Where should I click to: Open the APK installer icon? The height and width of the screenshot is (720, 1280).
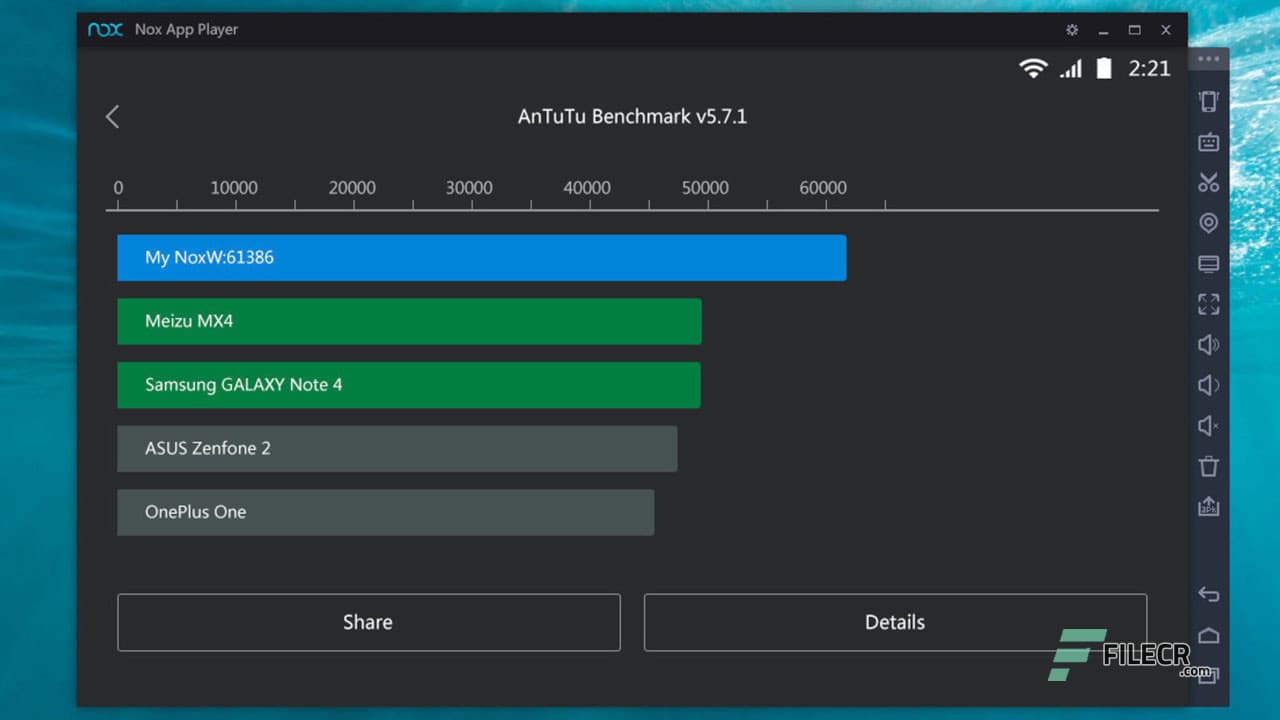point(1208,506)
